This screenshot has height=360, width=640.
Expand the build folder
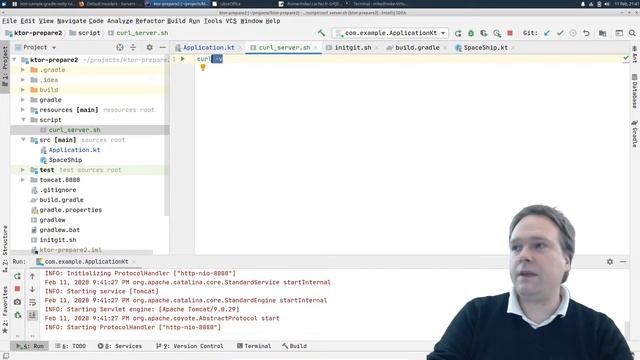[x=23, y=90]
